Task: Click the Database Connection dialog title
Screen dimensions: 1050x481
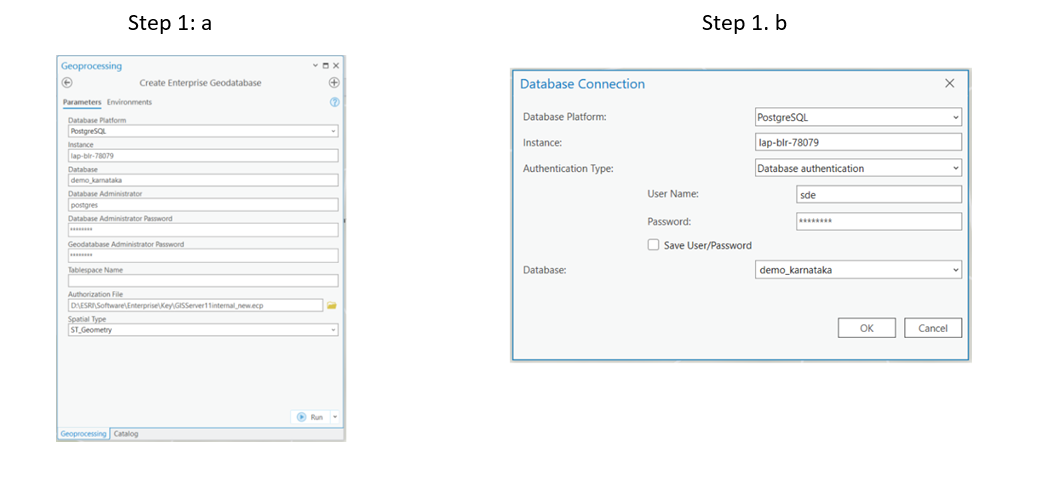Action: pos(583,84)
